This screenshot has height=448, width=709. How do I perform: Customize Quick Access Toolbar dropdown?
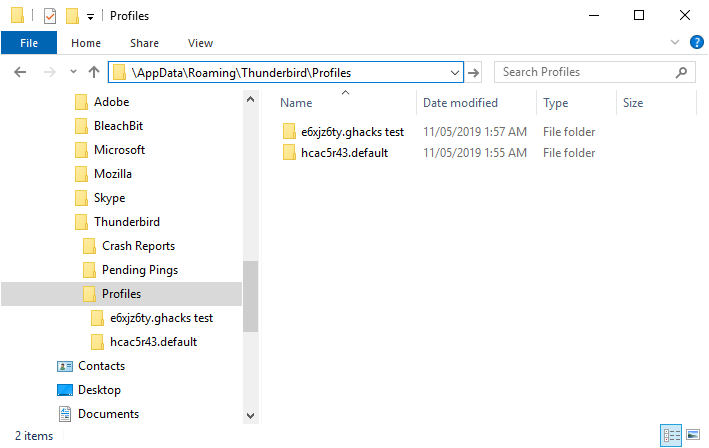pyautogui.click(x=90, y=16)
